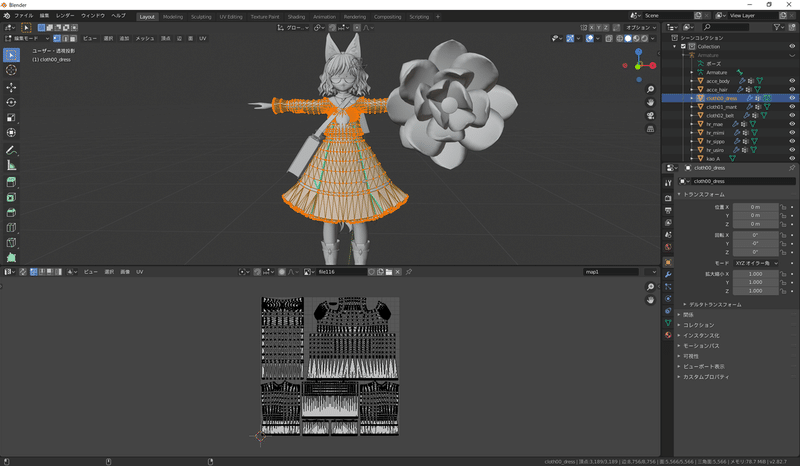The image size is (800, 466).
Task: Click the 位置 X value field
Action: coord(755,207)
